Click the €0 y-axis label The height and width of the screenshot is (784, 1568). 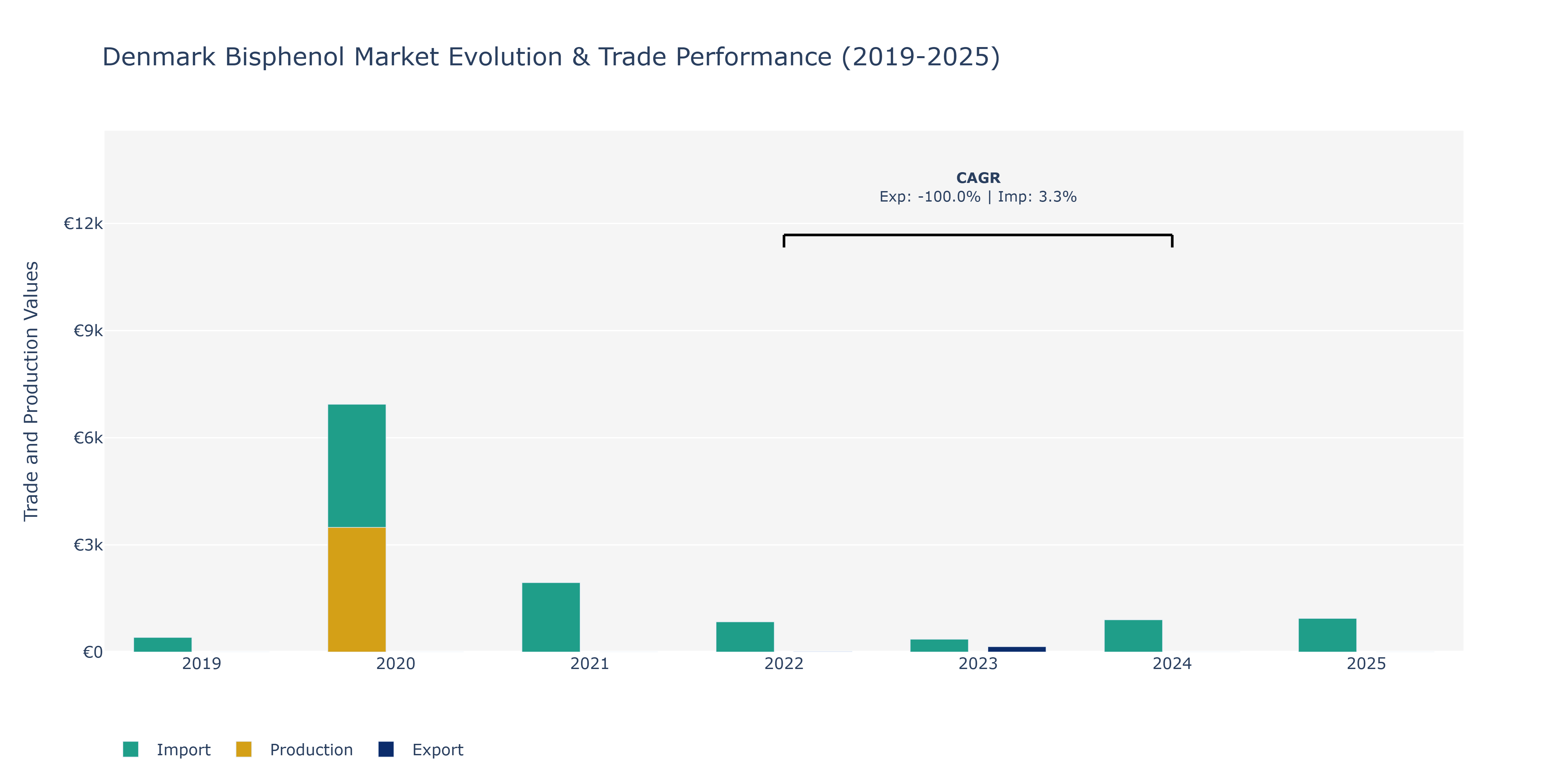pos(92,652)
